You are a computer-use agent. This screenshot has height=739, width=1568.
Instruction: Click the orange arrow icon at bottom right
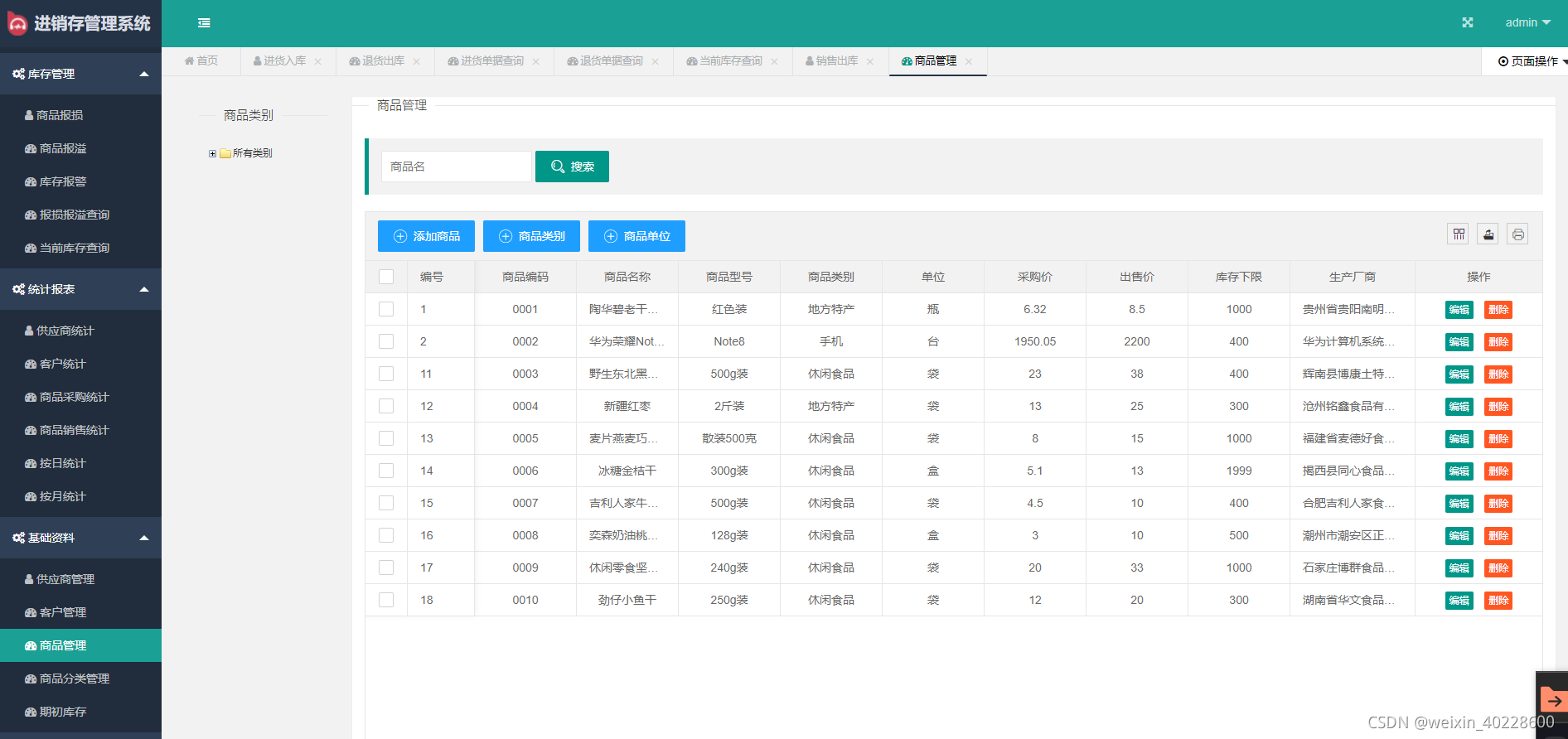[x=1554, y=700]
